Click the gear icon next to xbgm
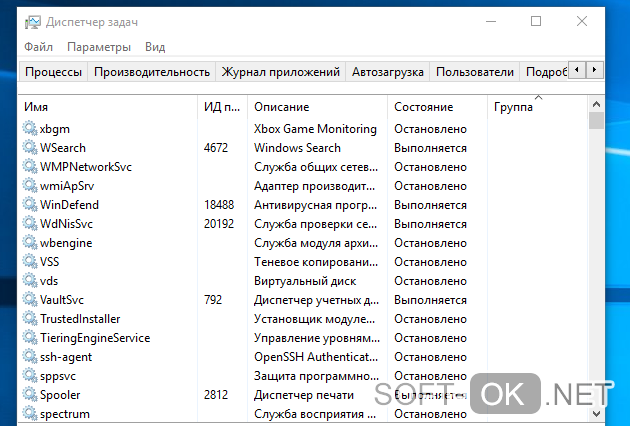 30,129
